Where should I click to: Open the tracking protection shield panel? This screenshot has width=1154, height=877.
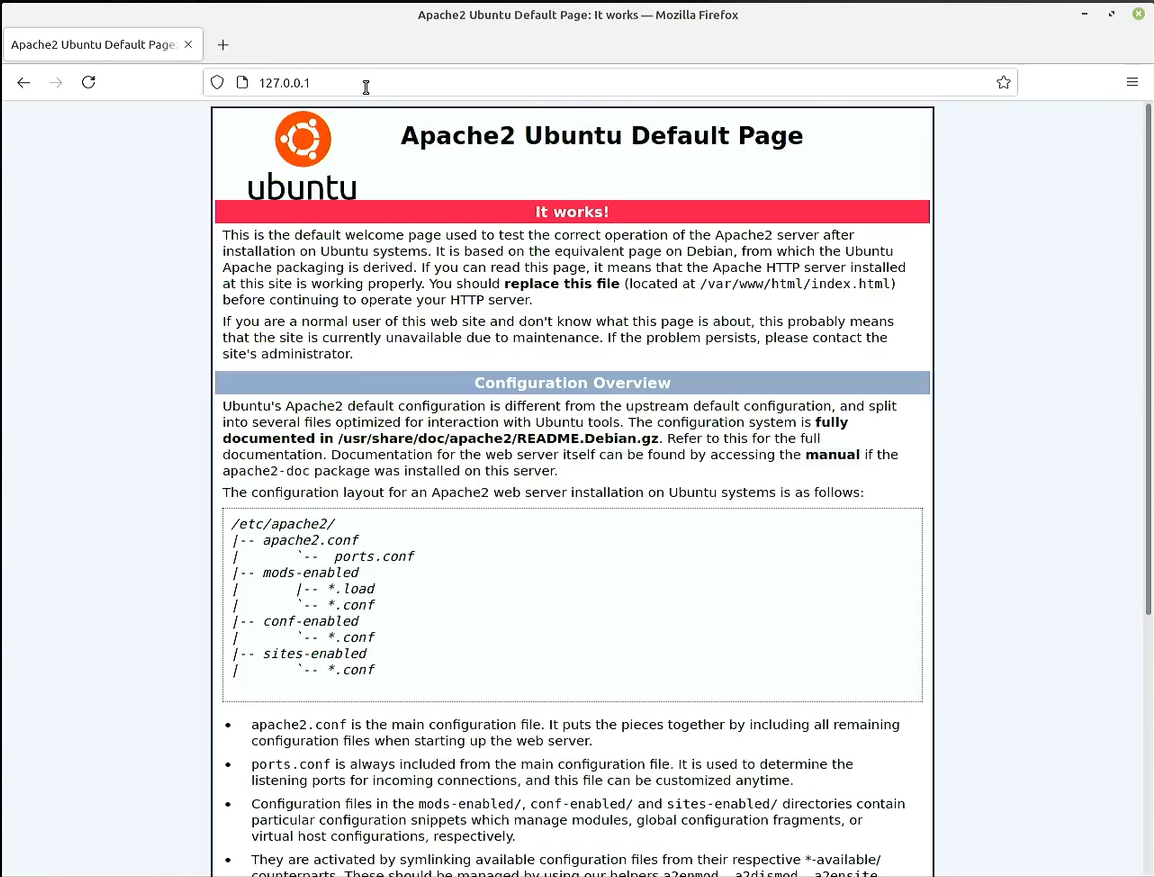[x=217, y=83]
